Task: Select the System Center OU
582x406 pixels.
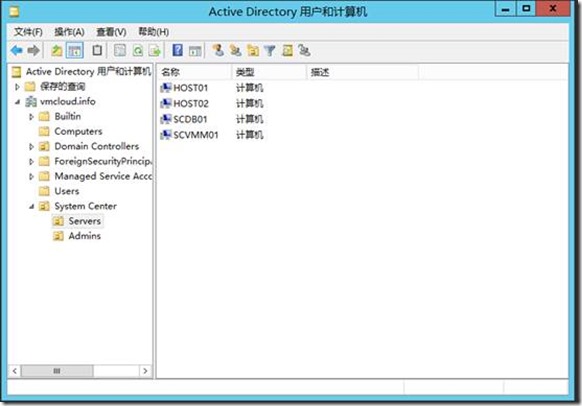Action: [85, 206]
